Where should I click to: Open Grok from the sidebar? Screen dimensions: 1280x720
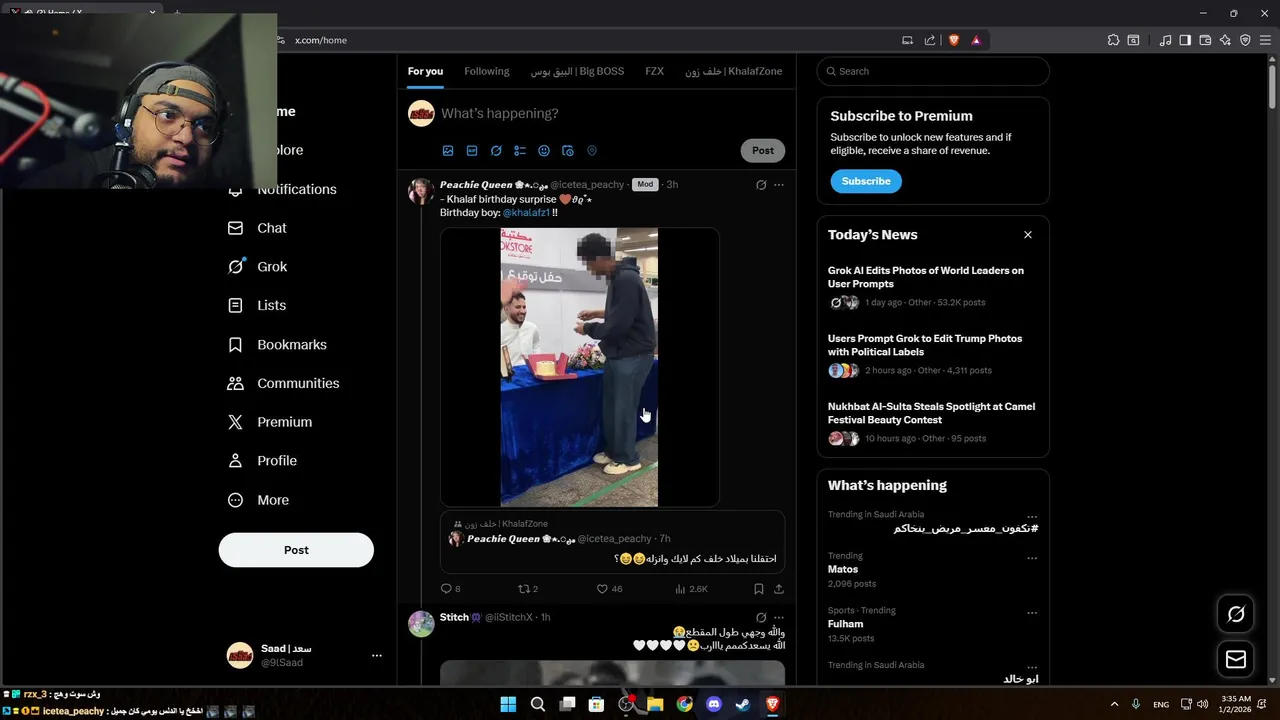coord(258,267)
